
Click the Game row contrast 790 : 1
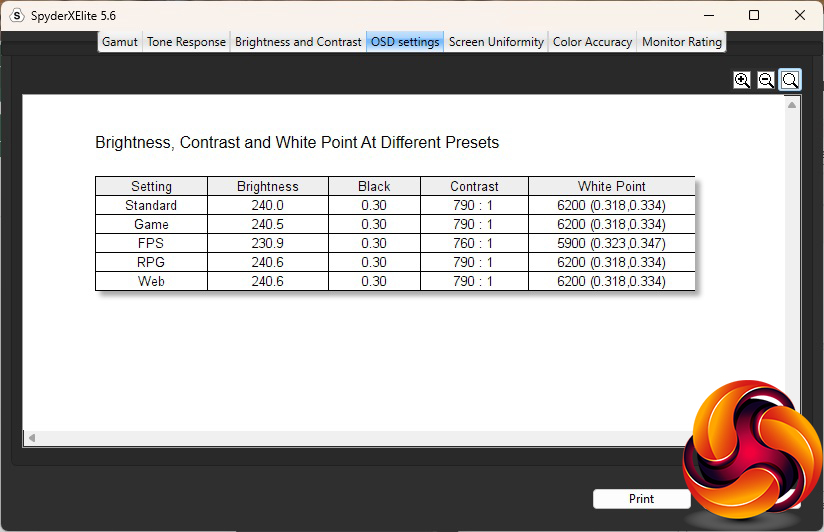point(473,224)
